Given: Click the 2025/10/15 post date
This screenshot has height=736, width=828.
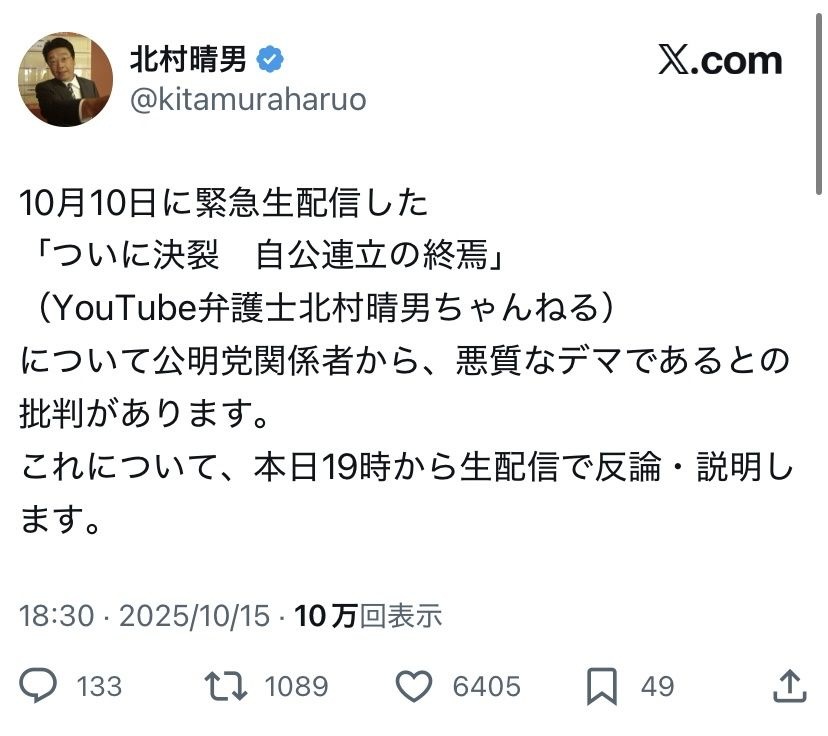Looking at the screenshot, I should 194,615.
